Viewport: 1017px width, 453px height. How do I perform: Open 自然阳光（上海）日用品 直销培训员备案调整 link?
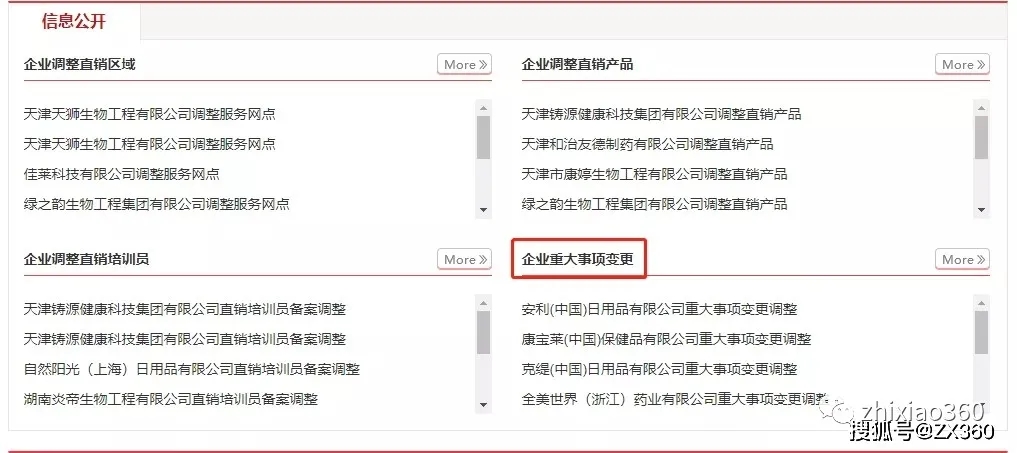point(191,369)
